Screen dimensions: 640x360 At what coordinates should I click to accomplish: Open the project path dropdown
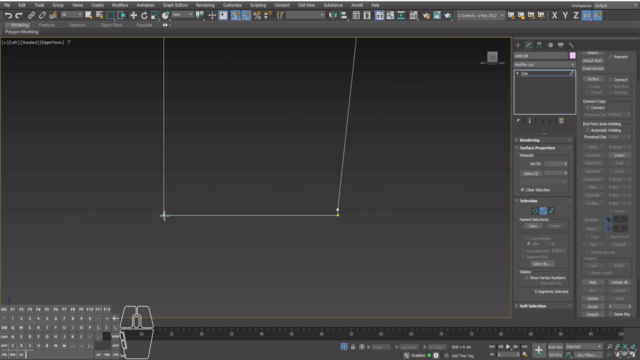pos(480,16)
